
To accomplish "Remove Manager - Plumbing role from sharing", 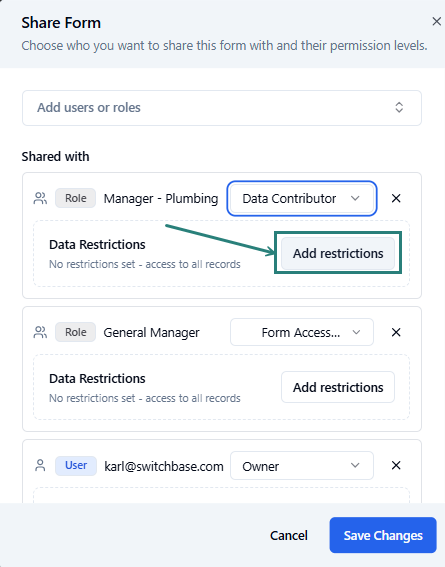I will click(x=396, y=198).
